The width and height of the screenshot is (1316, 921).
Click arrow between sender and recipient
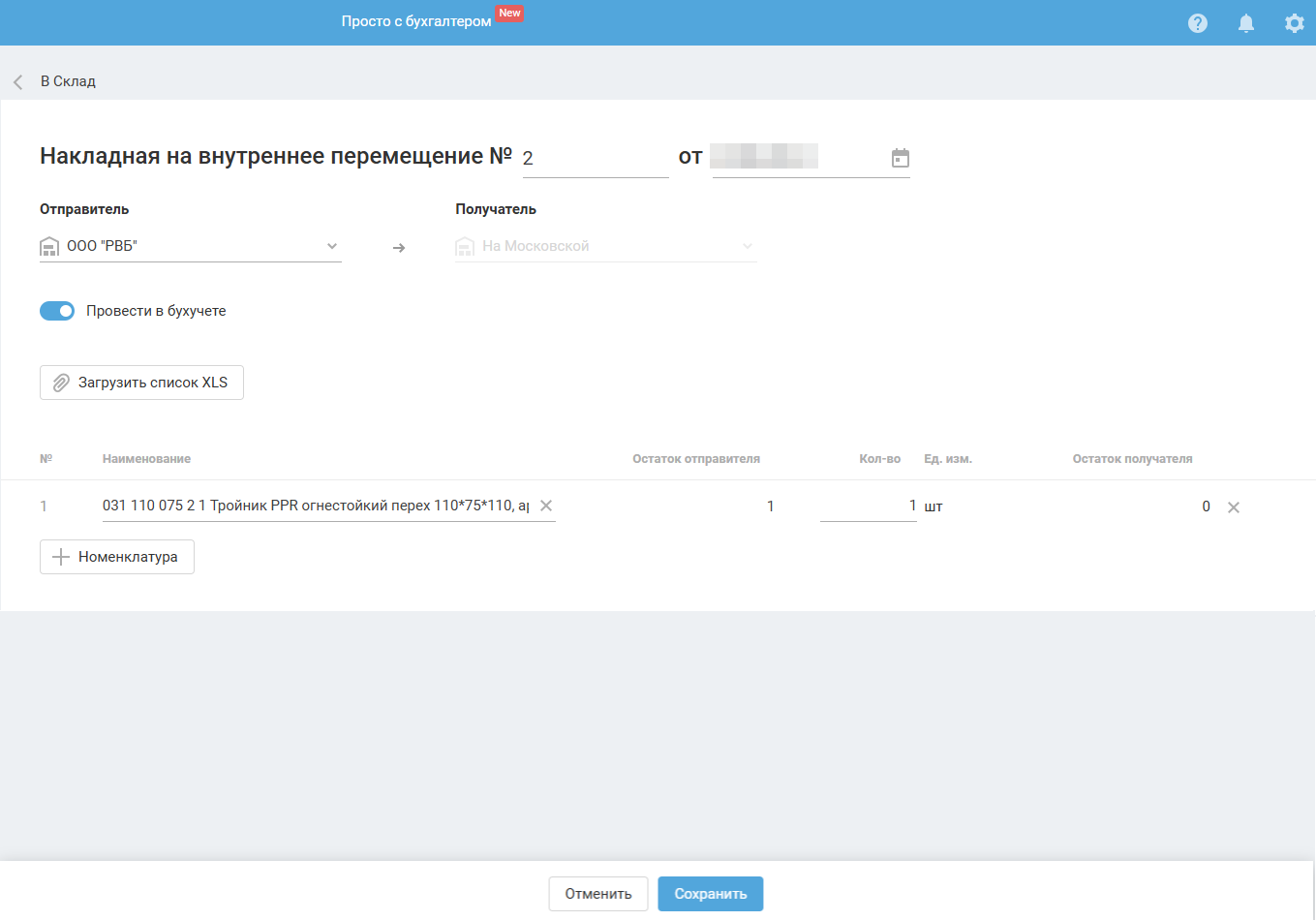coord(399,248)
